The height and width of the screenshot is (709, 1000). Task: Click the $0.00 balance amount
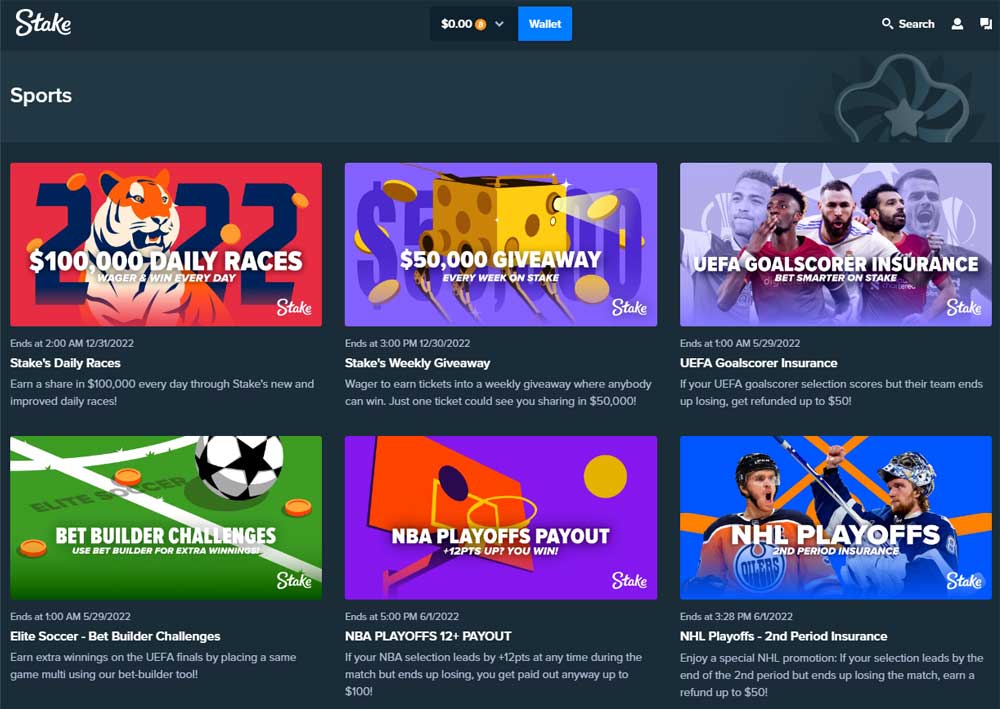tap(457, 24)
